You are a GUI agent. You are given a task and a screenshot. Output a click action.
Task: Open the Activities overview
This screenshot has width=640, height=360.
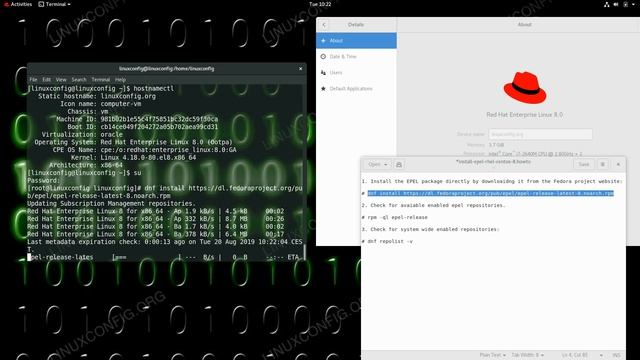[18, 4]
